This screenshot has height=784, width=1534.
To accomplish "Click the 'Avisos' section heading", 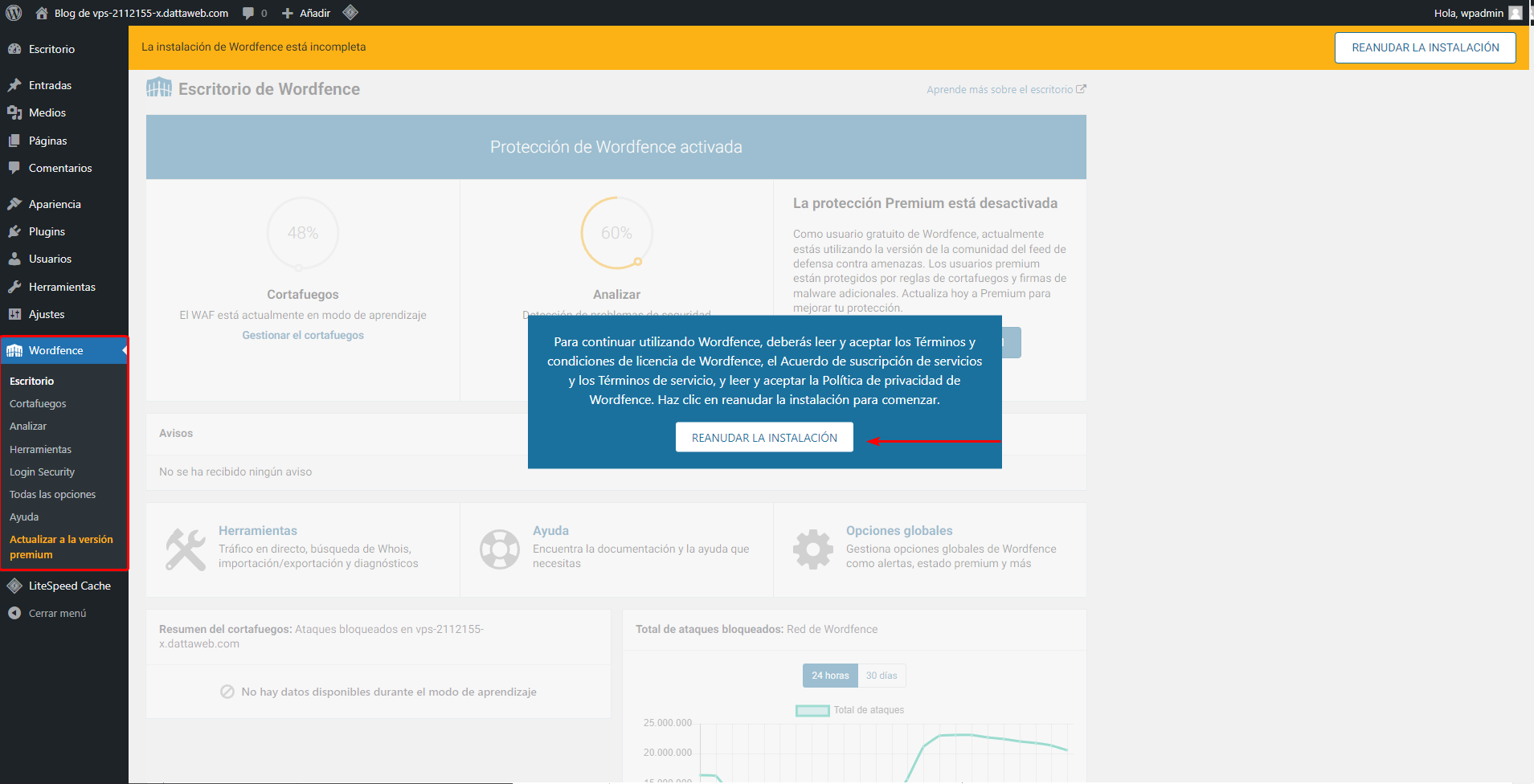I will pyautogui.click(x=176, y=433).
